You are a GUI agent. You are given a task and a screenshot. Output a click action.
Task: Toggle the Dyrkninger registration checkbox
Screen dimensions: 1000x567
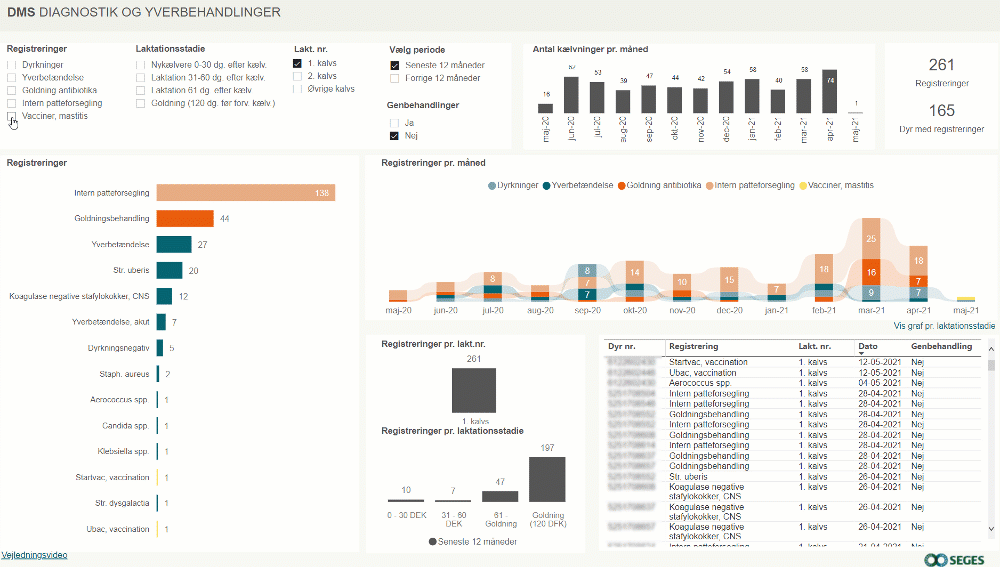coord(12,64)
